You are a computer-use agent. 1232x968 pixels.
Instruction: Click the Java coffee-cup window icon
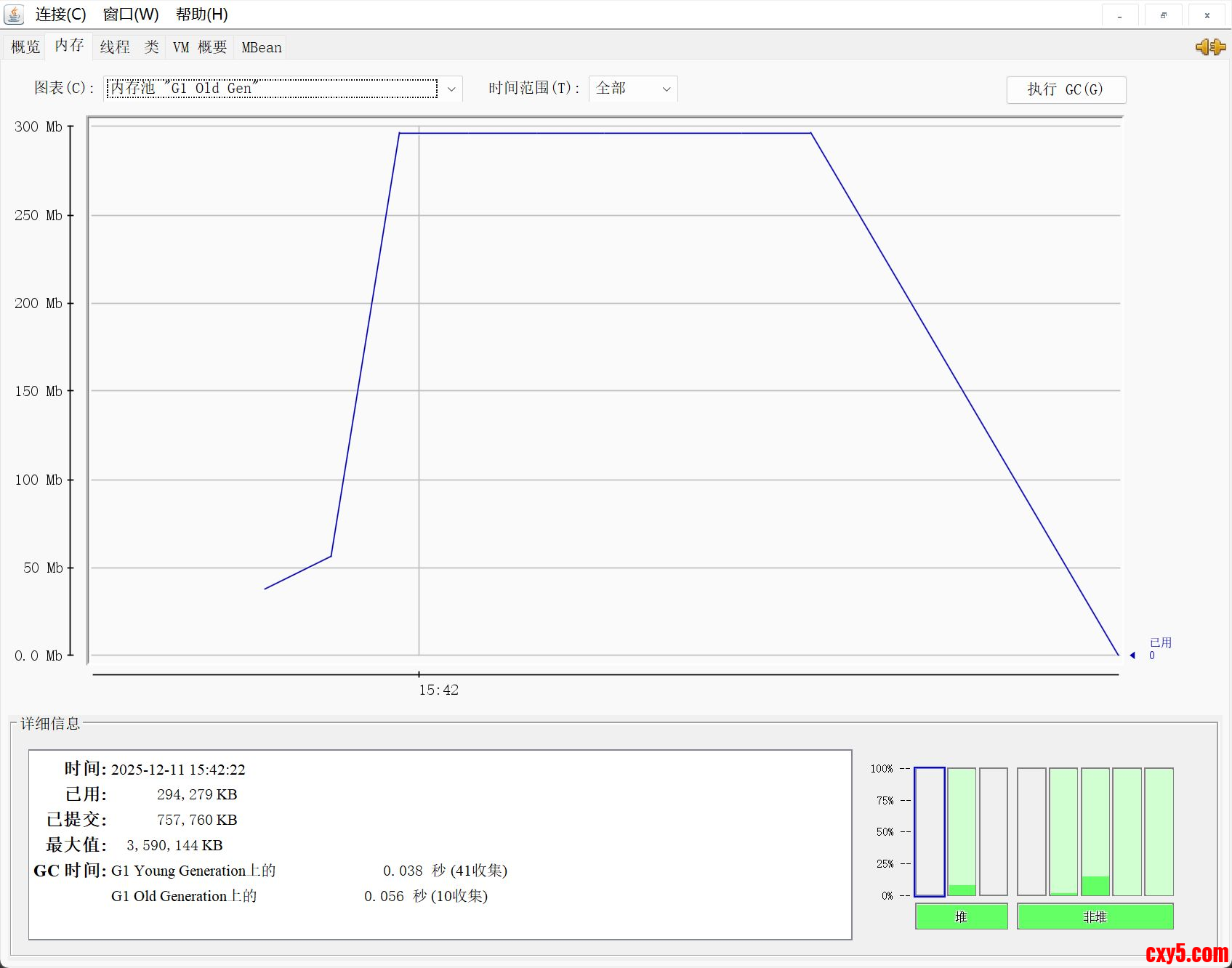coord(14,14)
